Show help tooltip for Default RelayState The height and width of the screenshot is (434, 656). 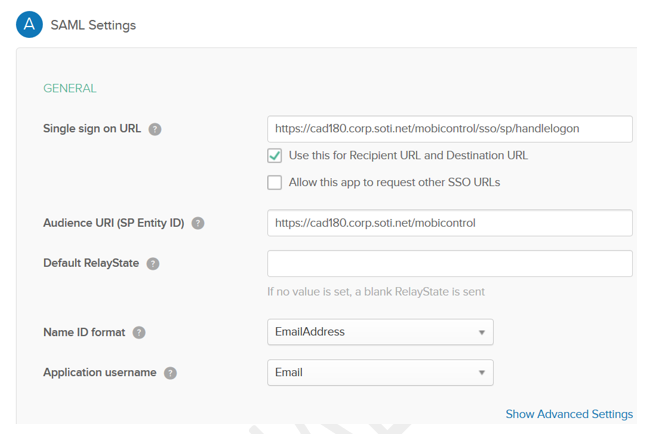coord(153,264)
